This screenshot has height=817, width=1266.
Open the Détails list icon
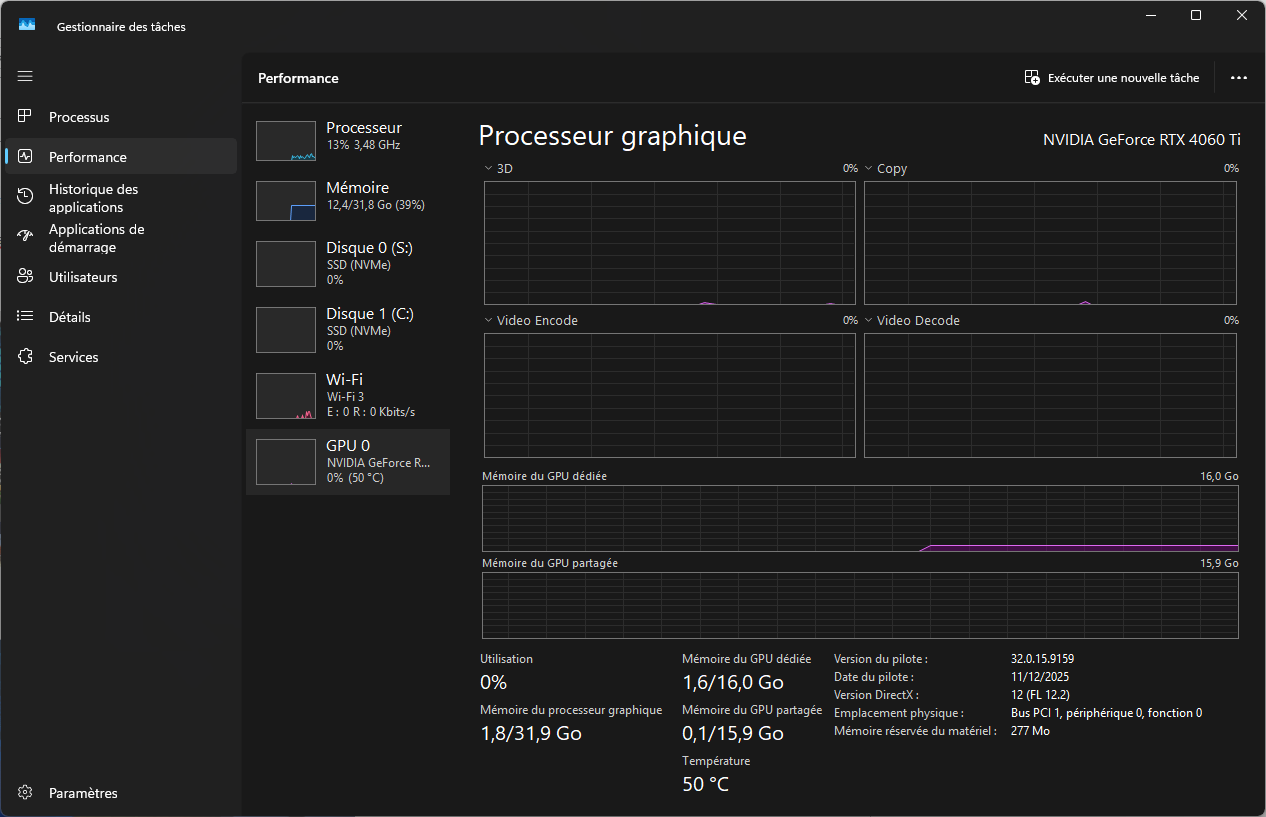pyautogui.click(x=26, y=317)
